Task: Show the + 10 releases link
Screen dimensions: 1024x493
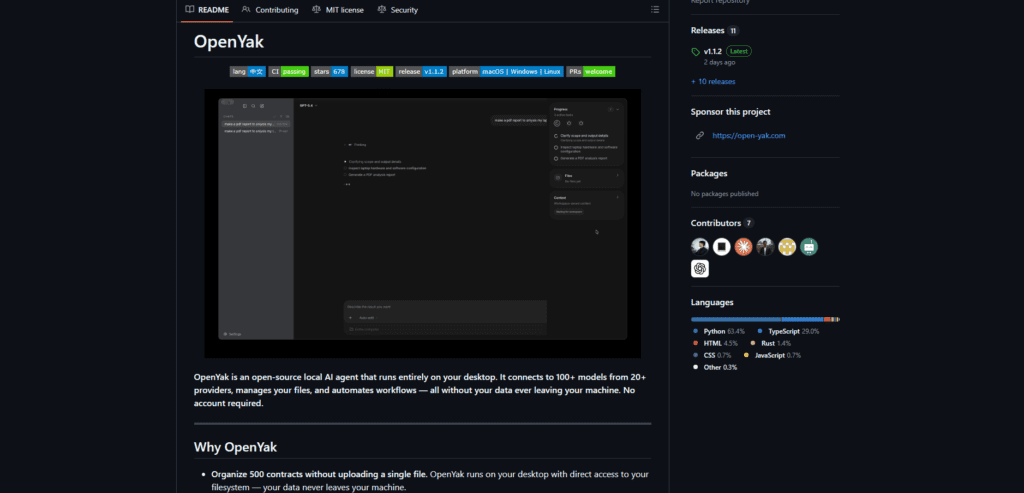Action: pos(713,82)
